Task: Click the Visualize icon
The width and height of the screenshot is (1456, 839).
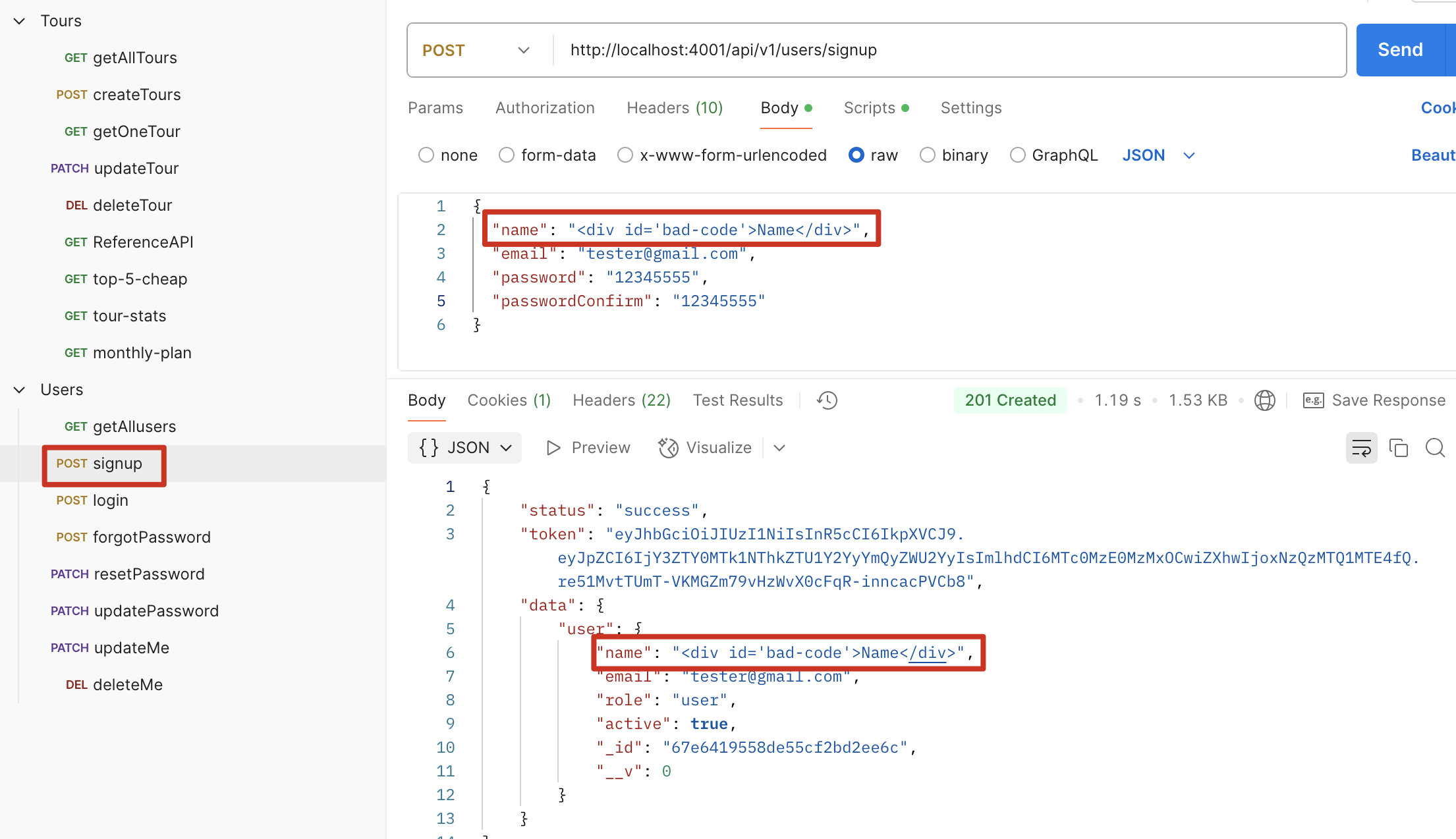Action: tap(668, 448)
